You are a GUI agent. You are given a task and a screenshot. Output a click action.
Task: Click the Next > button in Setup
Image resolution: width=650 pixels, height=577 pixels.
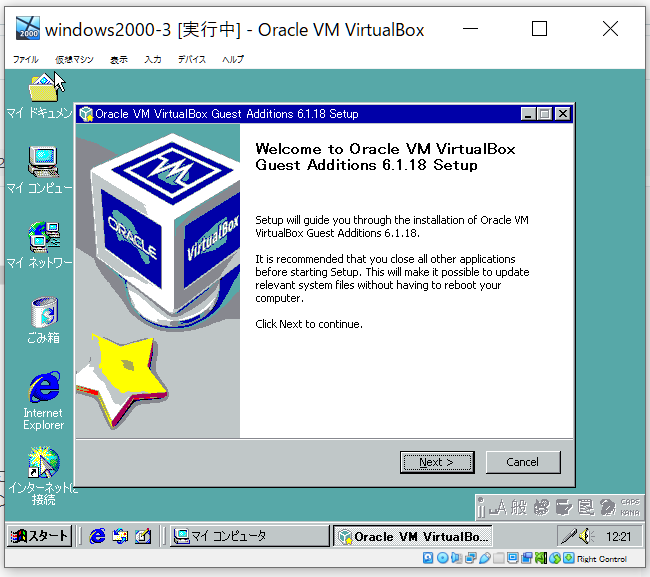pos(437,462)
